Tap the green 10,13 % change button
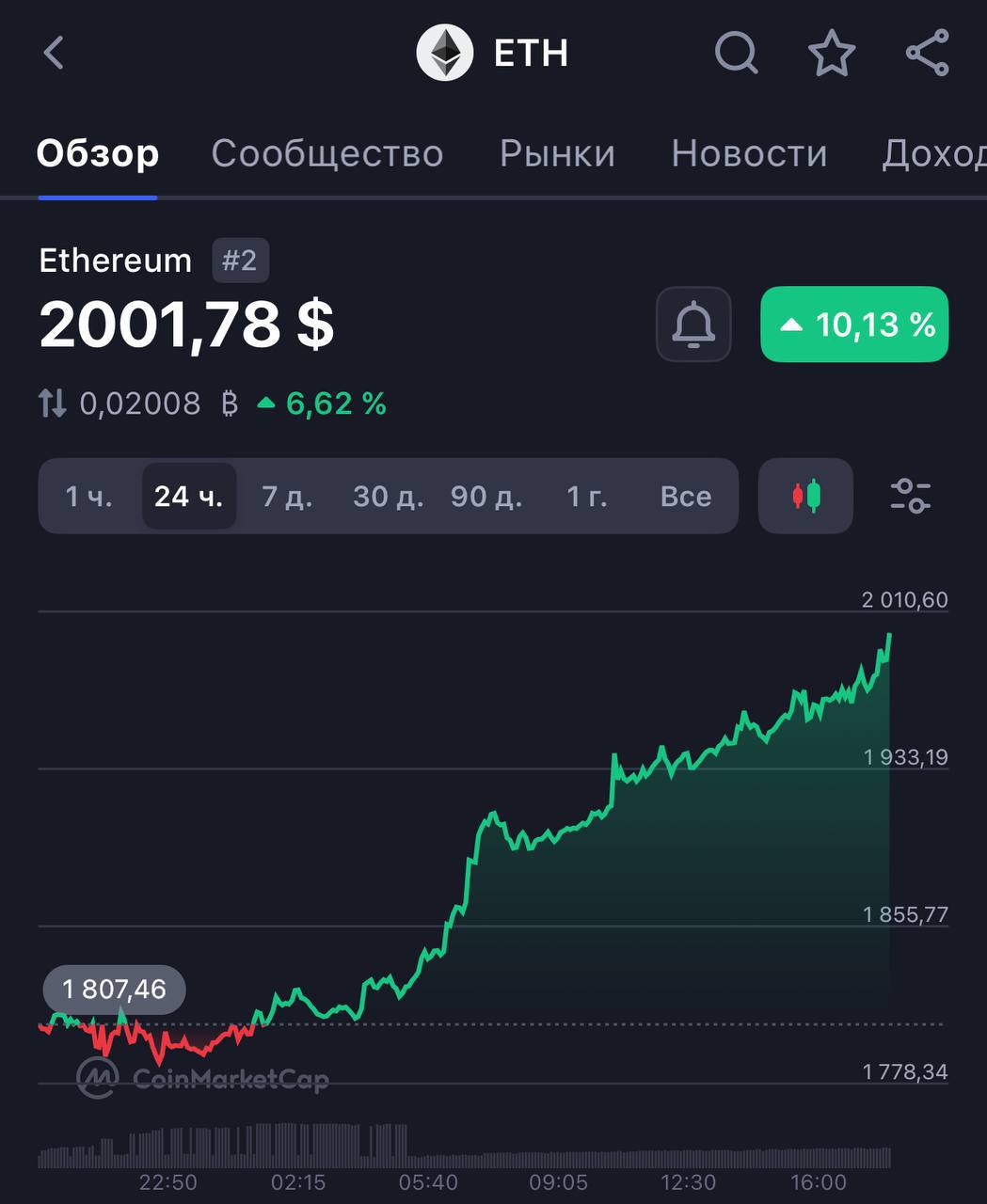 [x=854, y=325]
